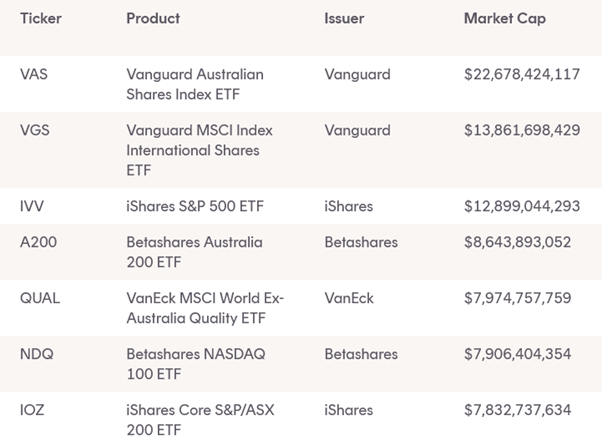Sort by the Product column header

[x=153, y=19]
